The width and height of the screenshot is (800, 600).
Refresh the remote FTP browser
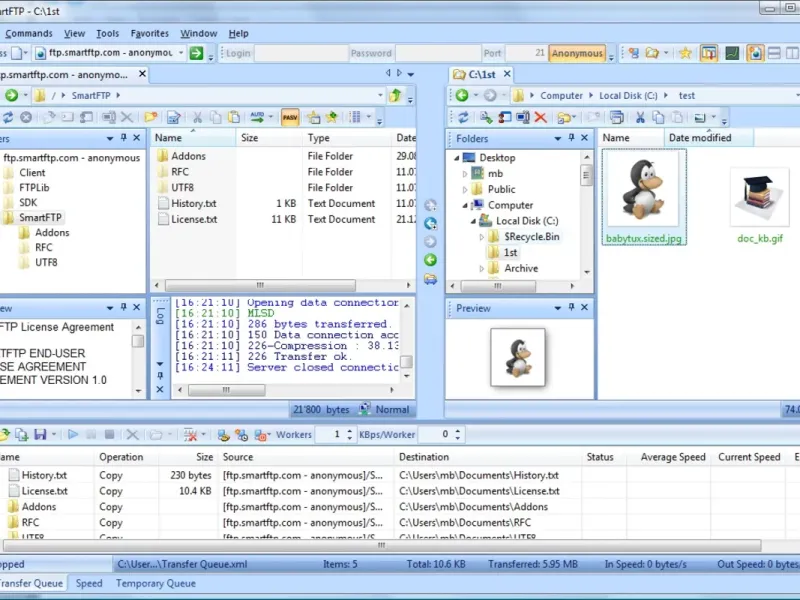click(x=8, y=117)
